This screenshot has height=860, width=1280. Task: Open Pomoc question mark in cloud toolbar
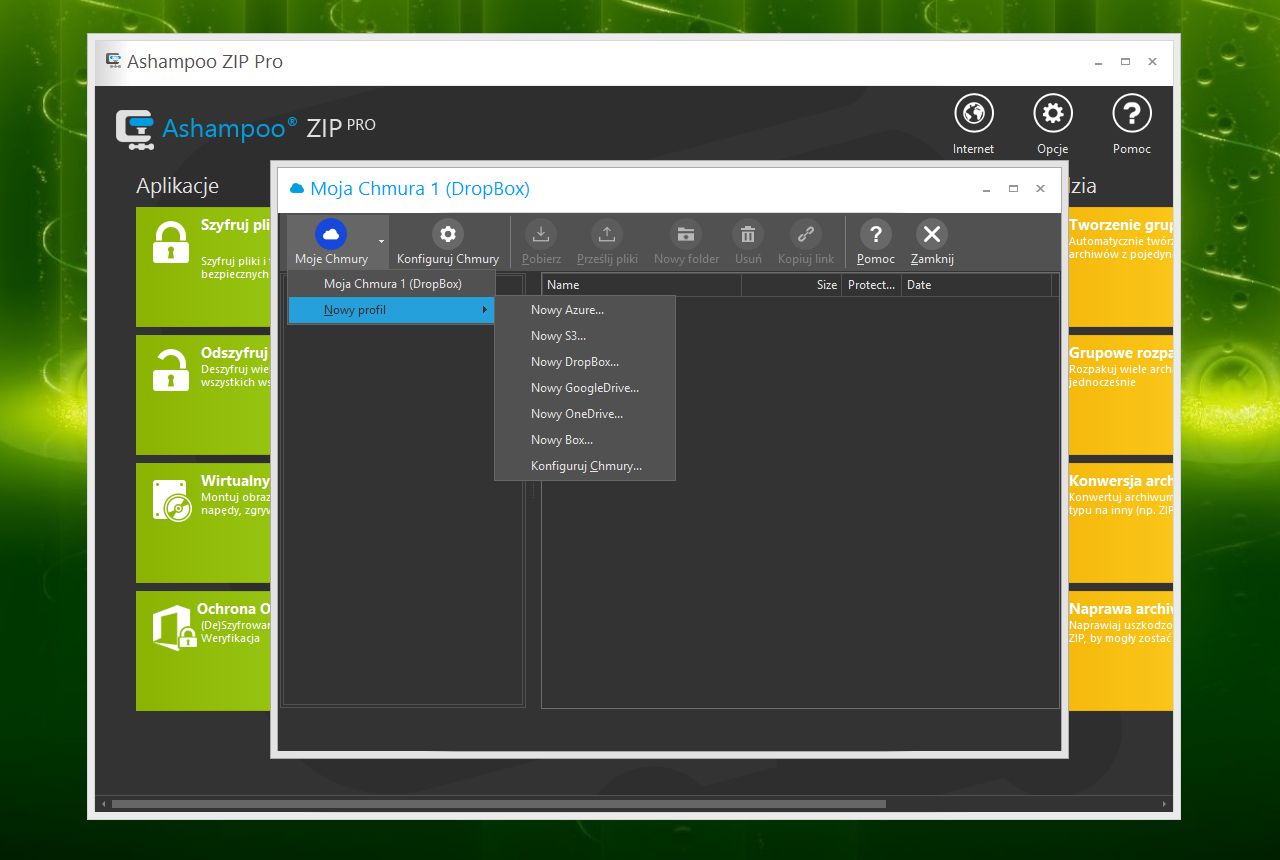point(876,234)
